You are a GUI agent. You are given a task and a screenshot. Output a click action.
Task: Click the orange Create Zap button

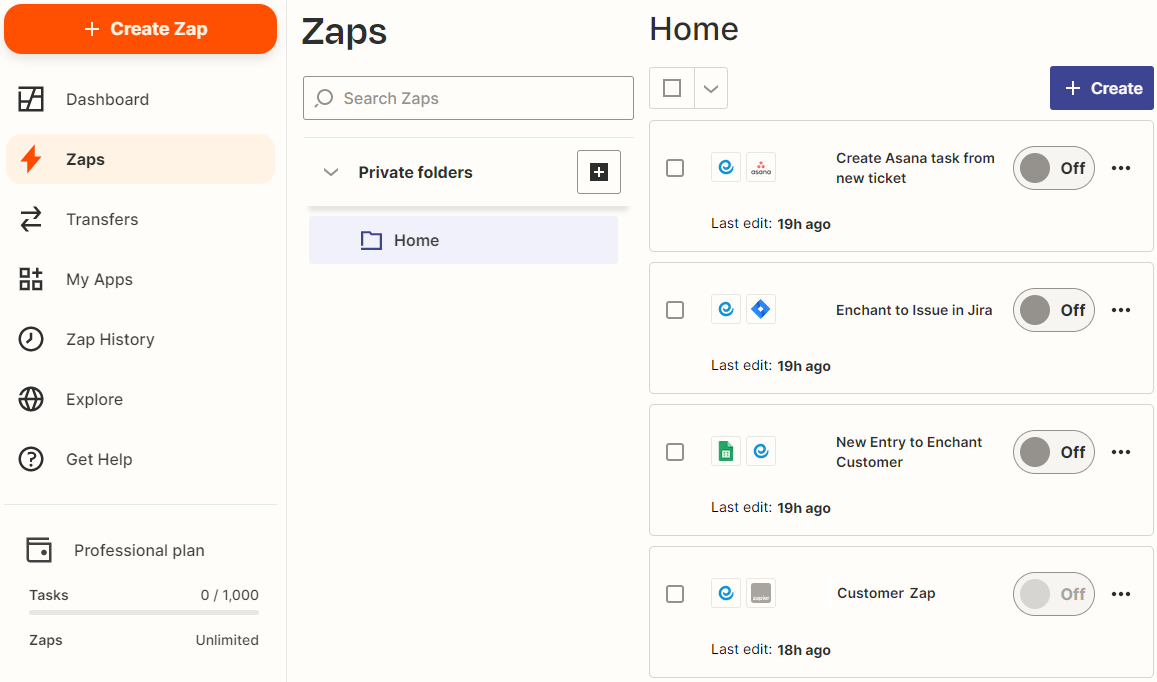click(141, 29)
